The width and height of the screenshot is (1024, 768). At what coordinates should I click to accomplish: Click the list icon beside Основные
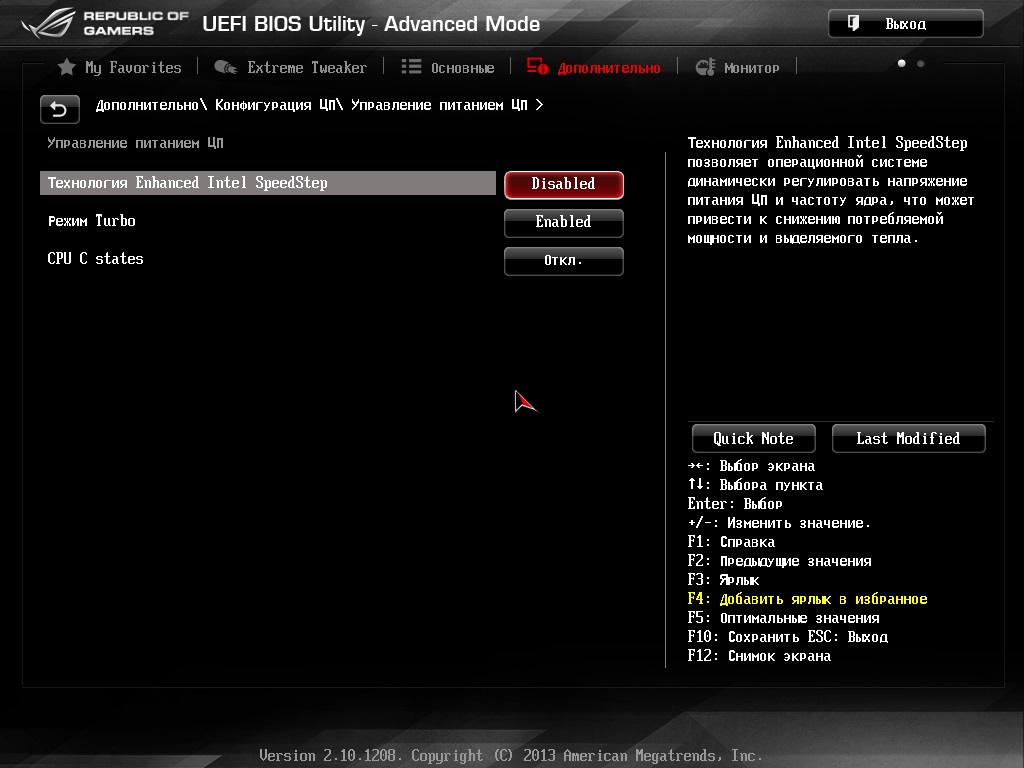point(411,67)
